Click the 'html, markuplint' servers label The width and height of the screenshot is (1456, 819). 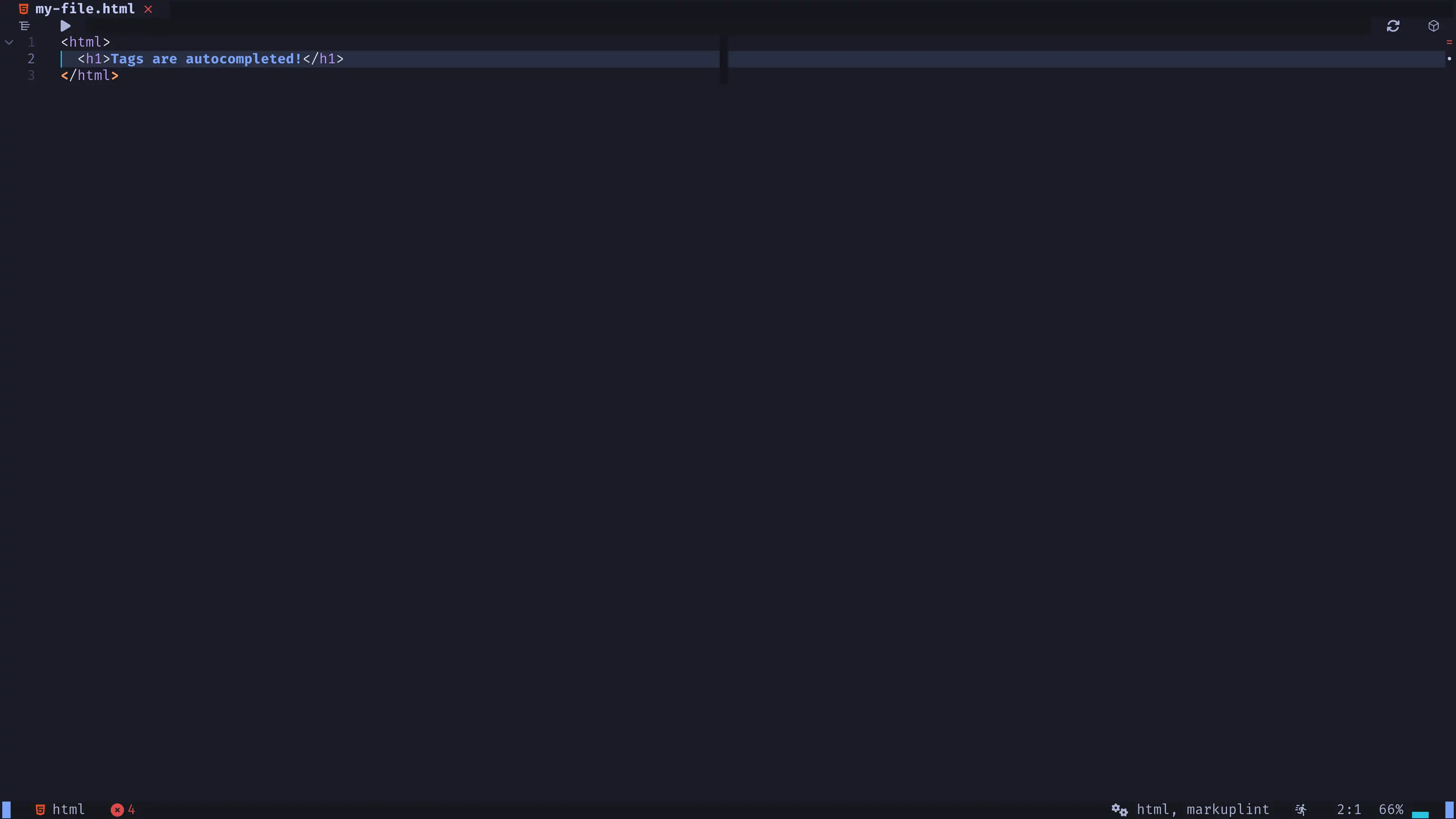(1203, 810)
